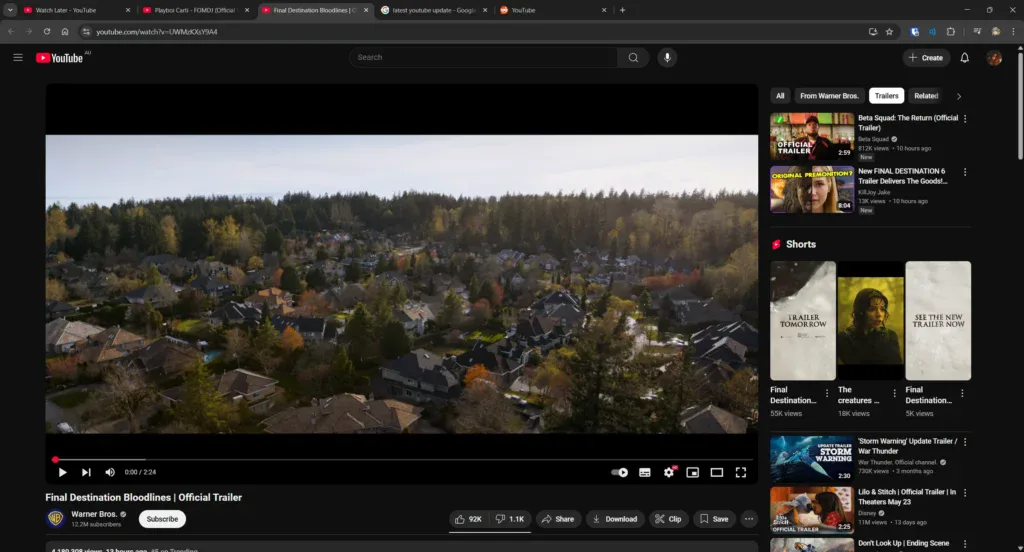This screenshot has height=552, width=1024.
Task: Open Chrome three-dot menu
Action: coord(1013,31)
